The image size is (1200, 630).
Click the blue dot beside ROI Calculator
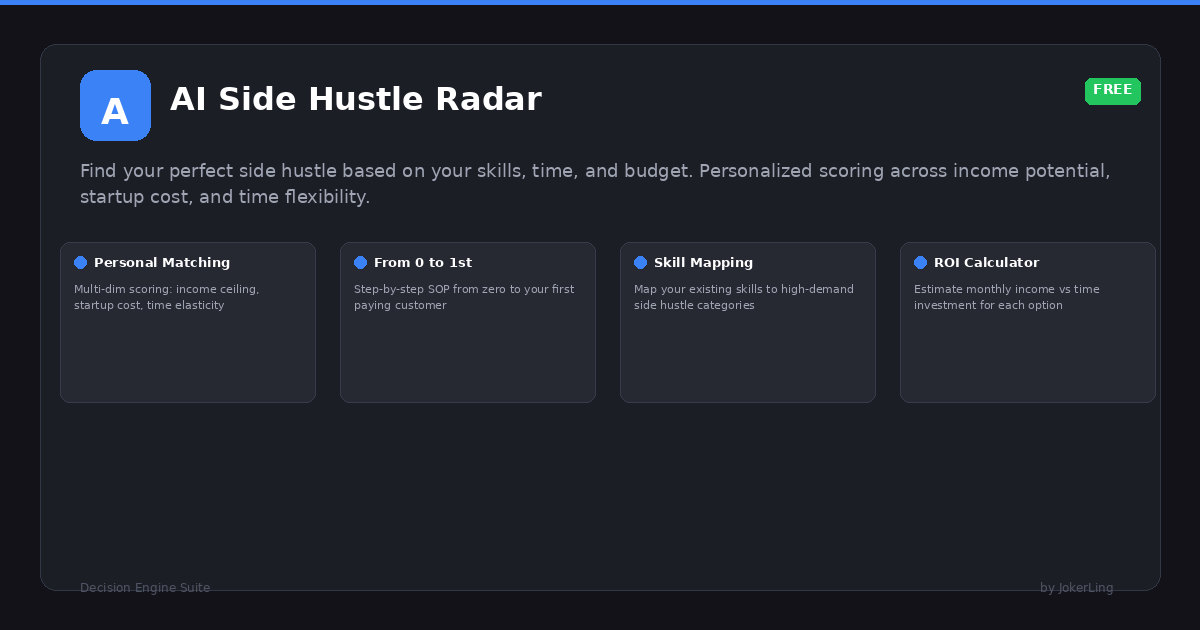[921, 263]
